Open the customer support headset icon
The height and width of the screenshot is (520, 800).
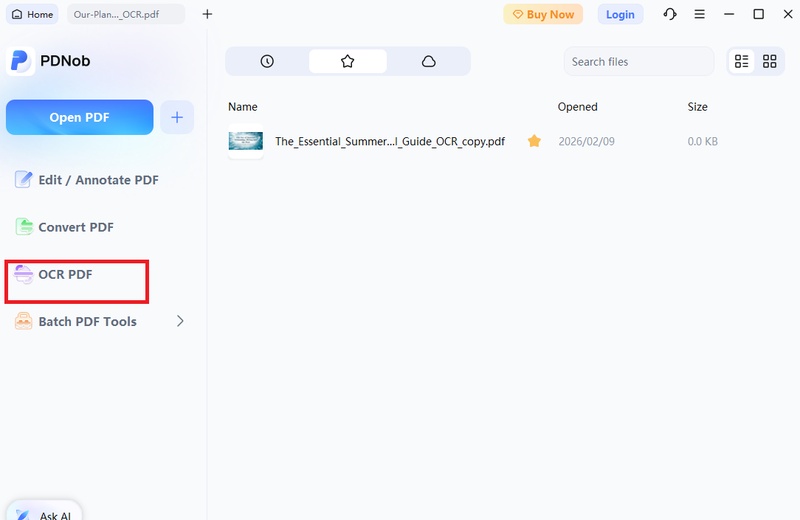[670, 14]
